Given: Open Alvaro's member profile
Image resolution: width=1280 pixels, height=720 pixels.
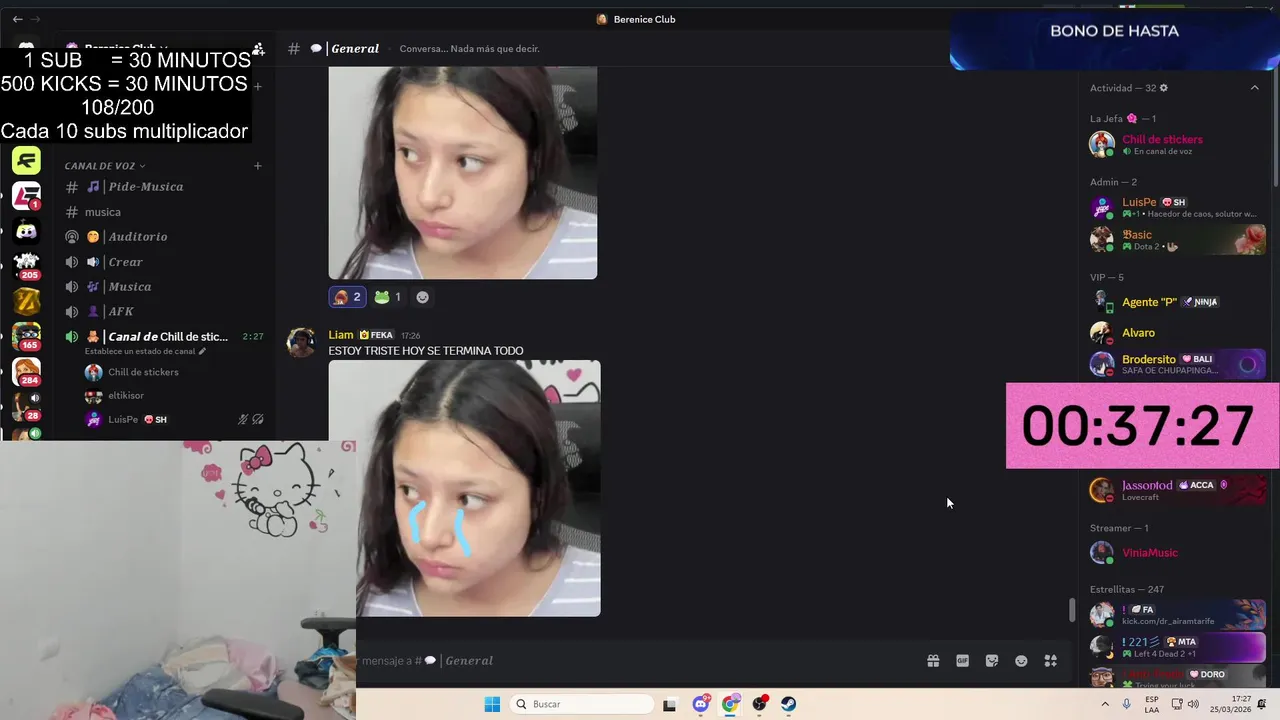Looking at the screenshot, I should [x=1176, y=333].
